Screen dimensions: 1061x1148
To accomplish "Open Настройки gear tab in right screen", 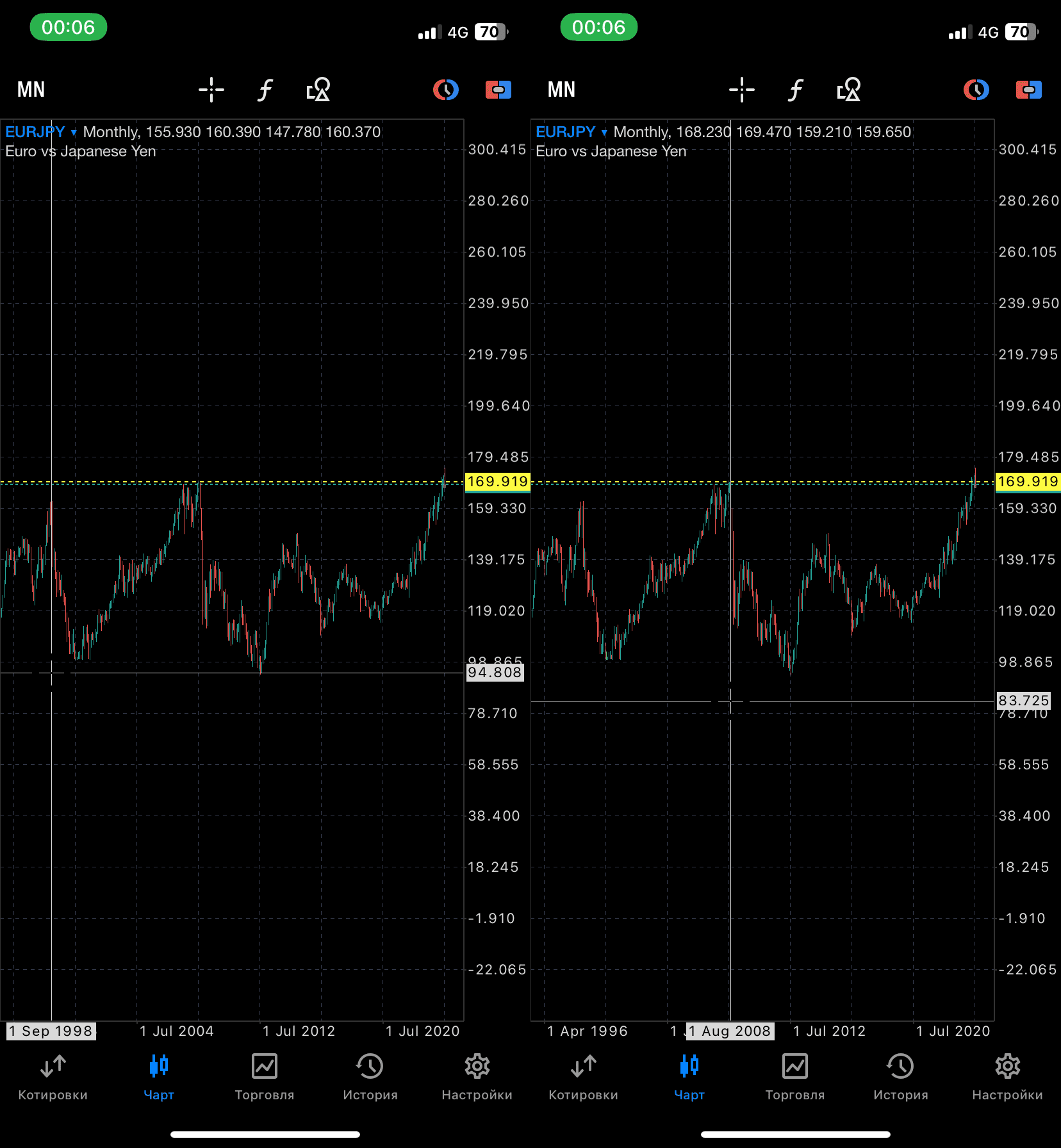I will click(1008, 1078).
